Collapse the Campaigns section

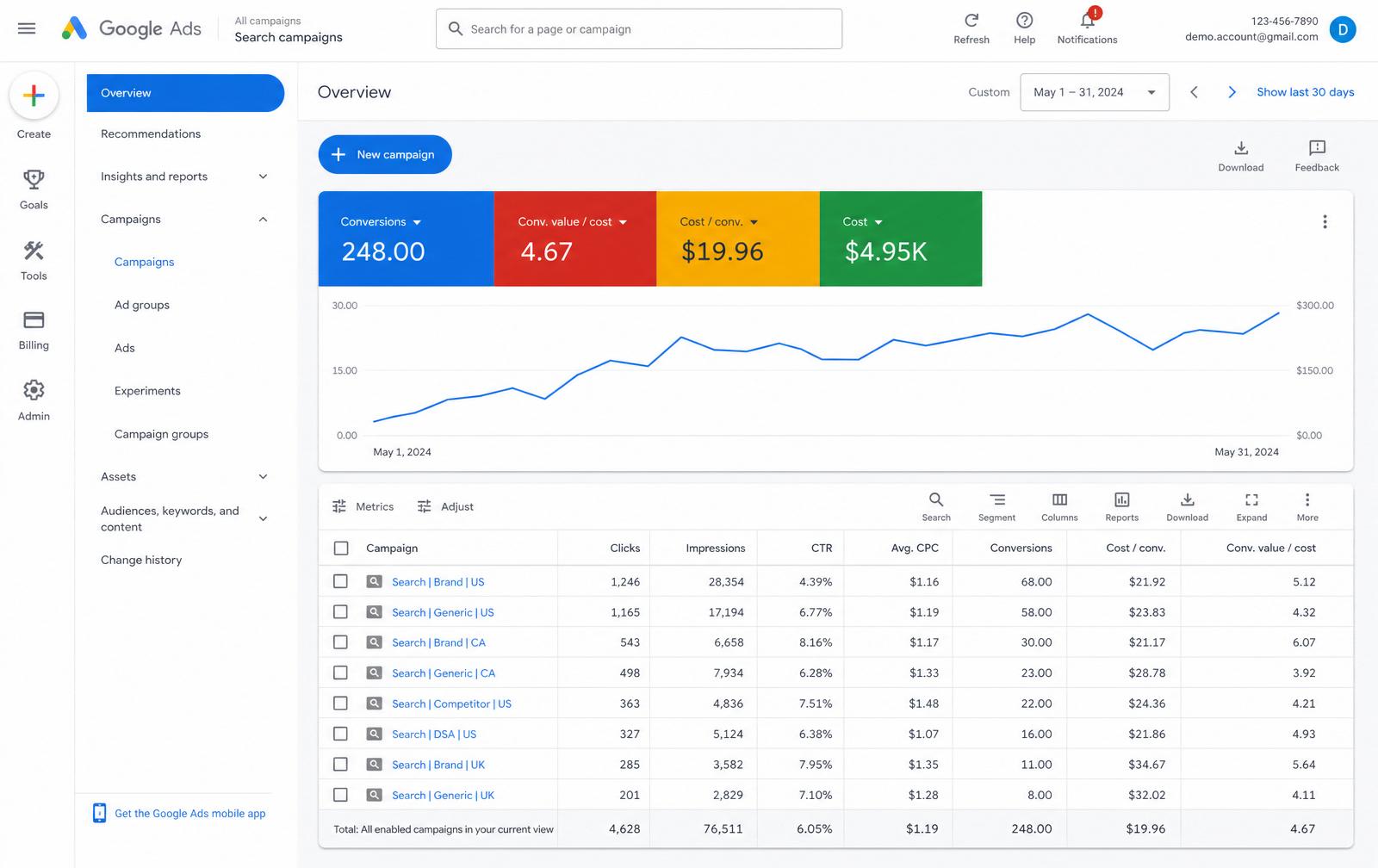click(x=264, y=220)
